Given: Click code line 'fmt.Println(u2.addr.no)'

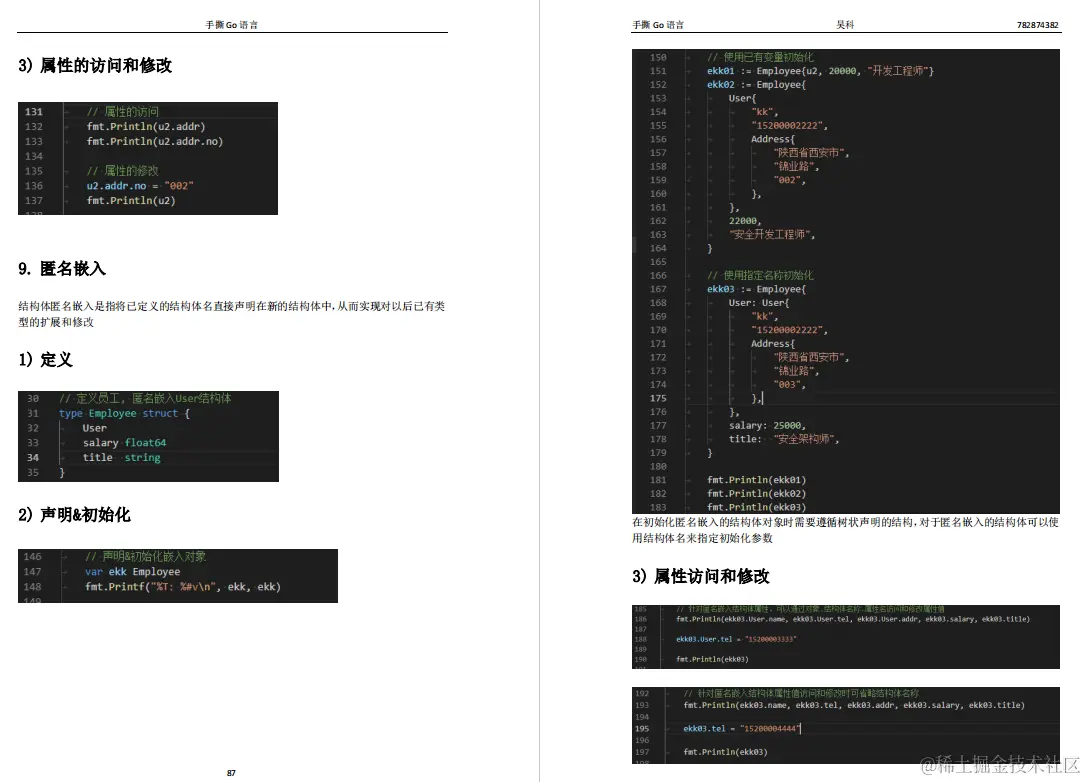Looking at the screenshot, I should tap(155, 141).
